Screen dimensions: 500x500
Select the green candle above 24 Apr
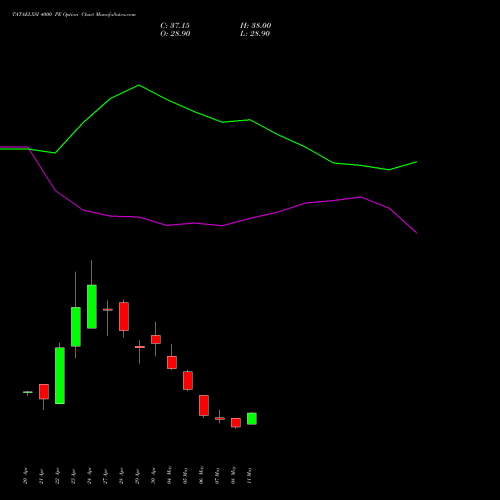(92, 307)
